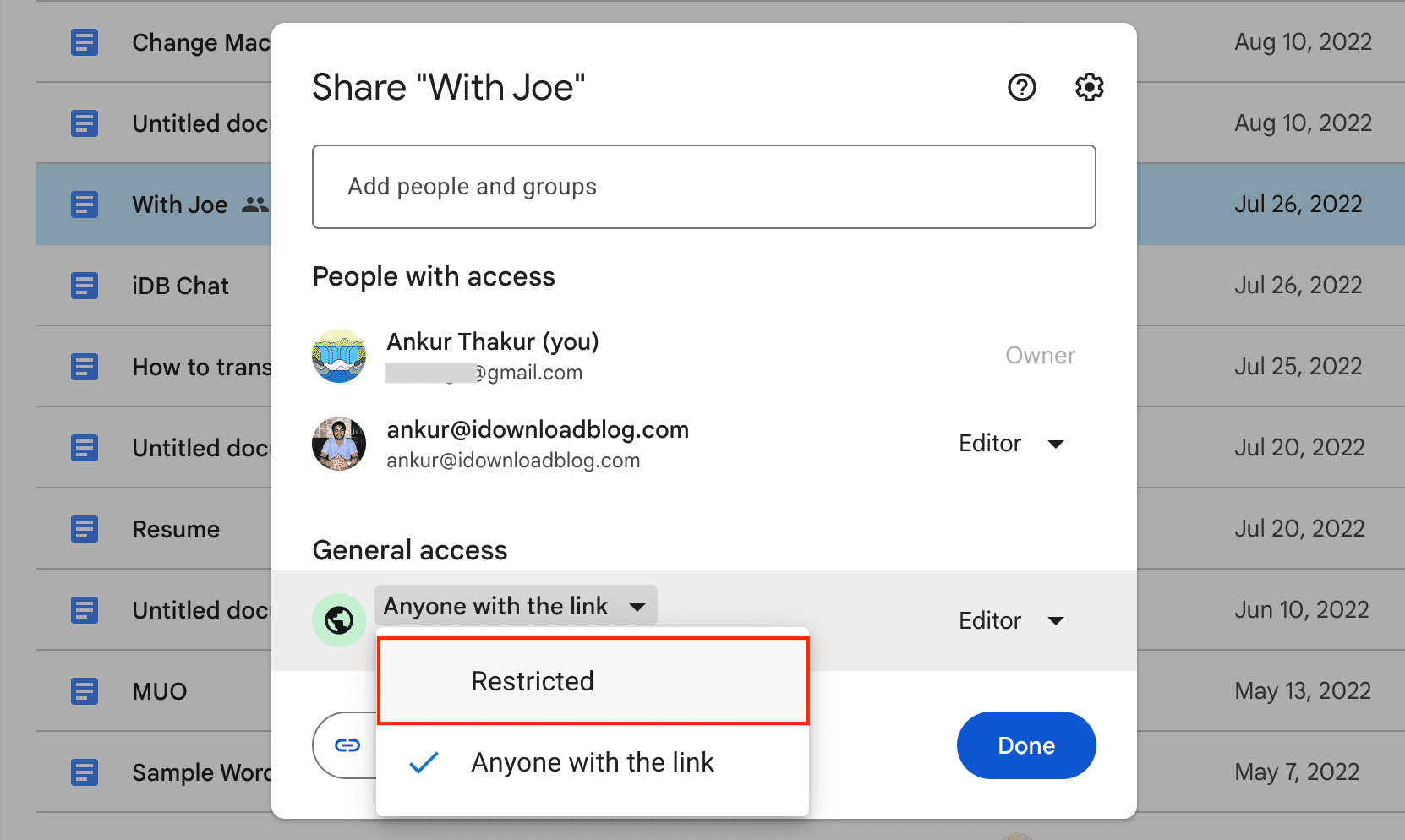Click Ankur Thakur's profile avatar
This screenshot has width=1405, height=840.
point(339,356)
